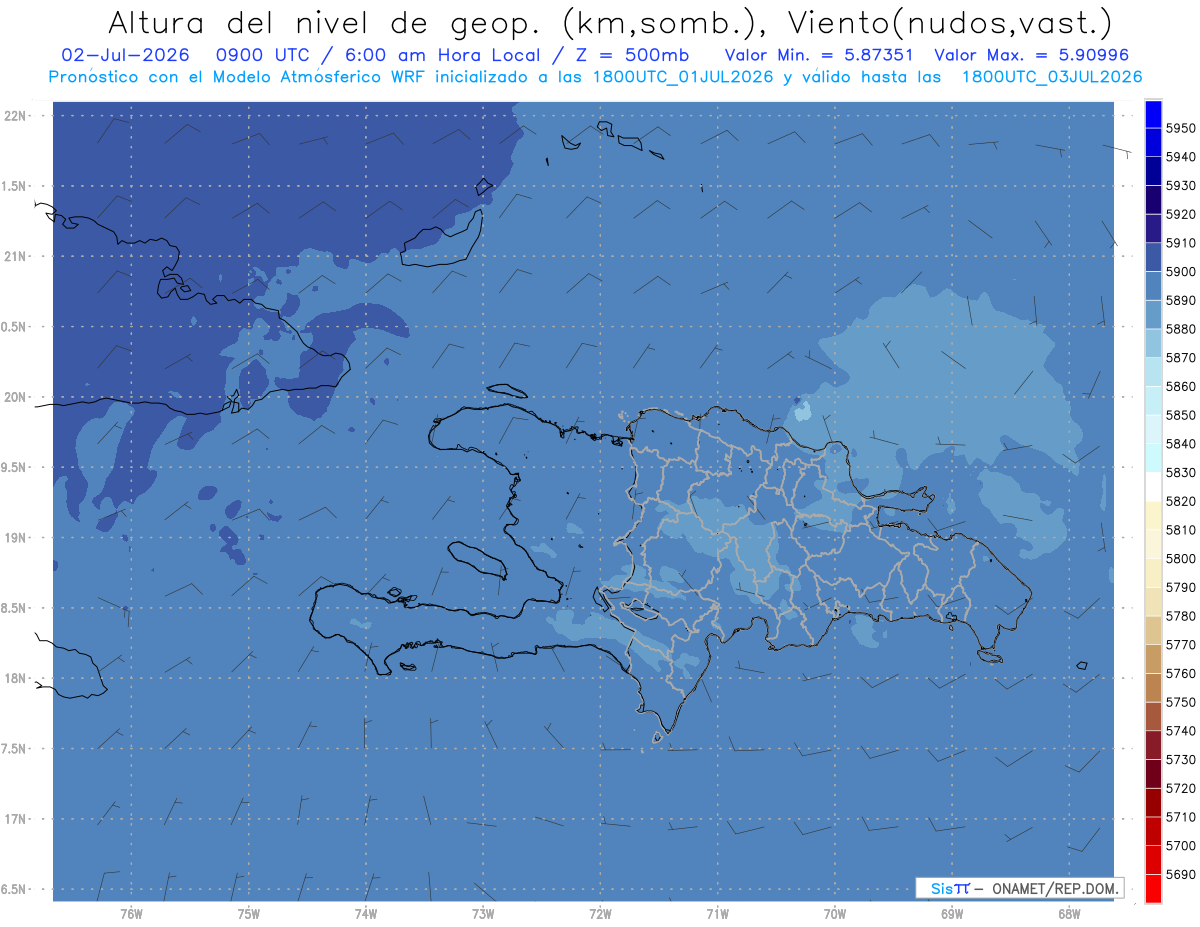Click the 5920 value on the color scale
The height and width of the screenshot is (927, 1200).
1181,214
